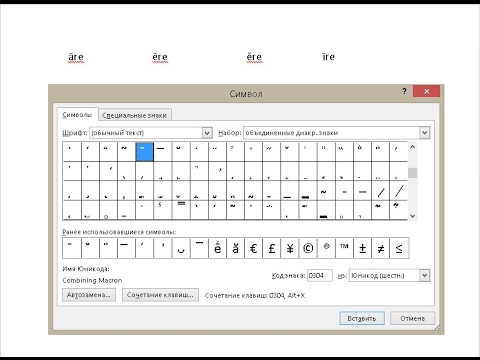Cancel the dialog with Отмена
Screen dimensions: 480x360
tap(412, 318)
